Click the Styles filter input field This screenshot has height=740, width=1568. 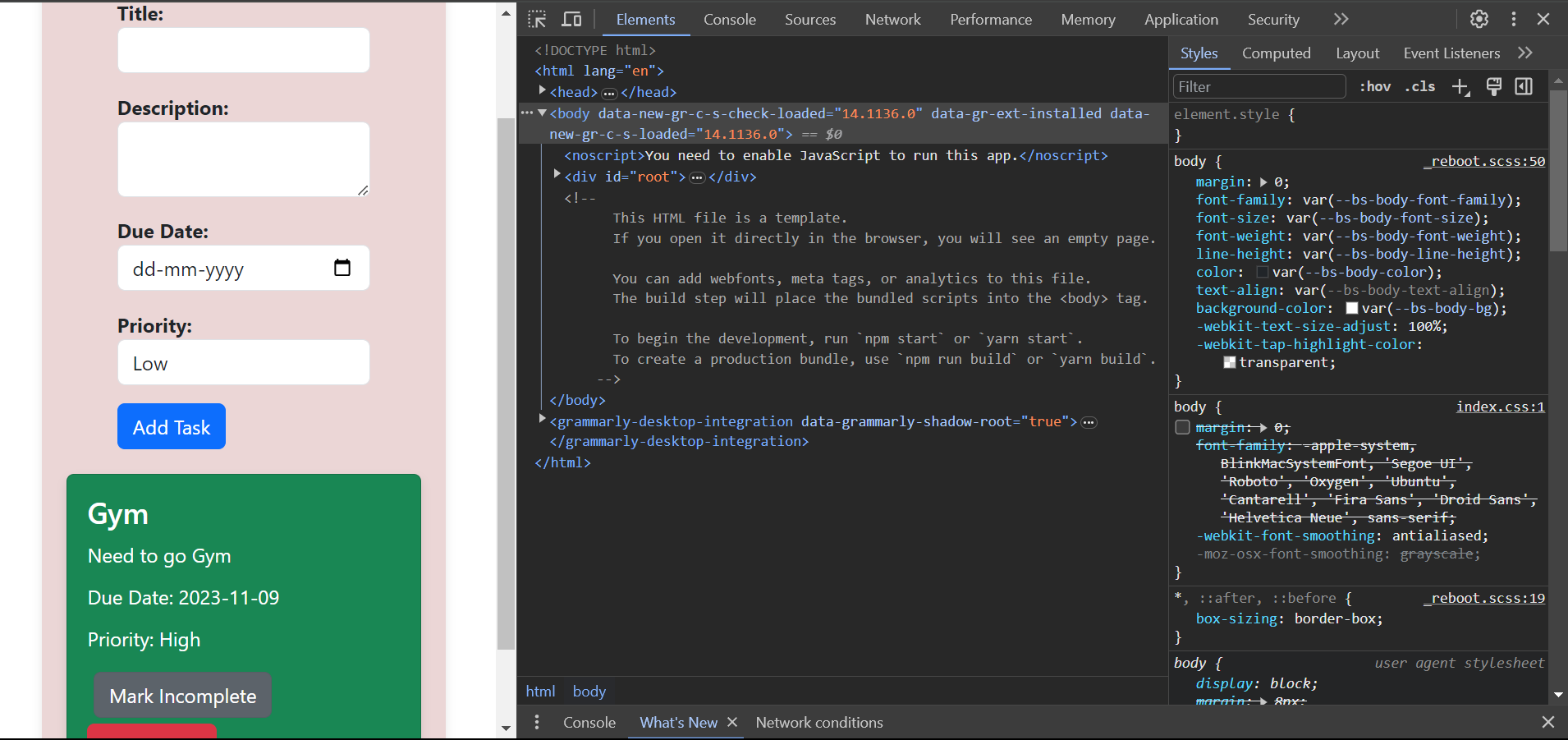click(x=1258, y=86)
